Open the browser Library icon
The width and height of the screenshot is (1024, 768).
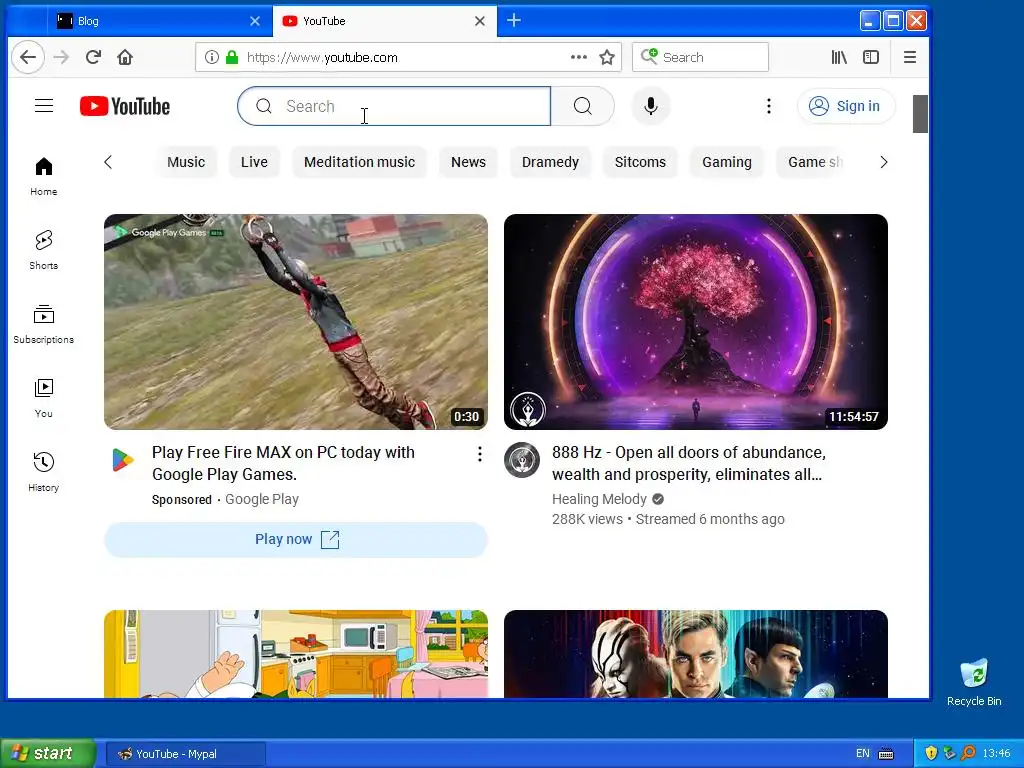(x=839, y=57)
